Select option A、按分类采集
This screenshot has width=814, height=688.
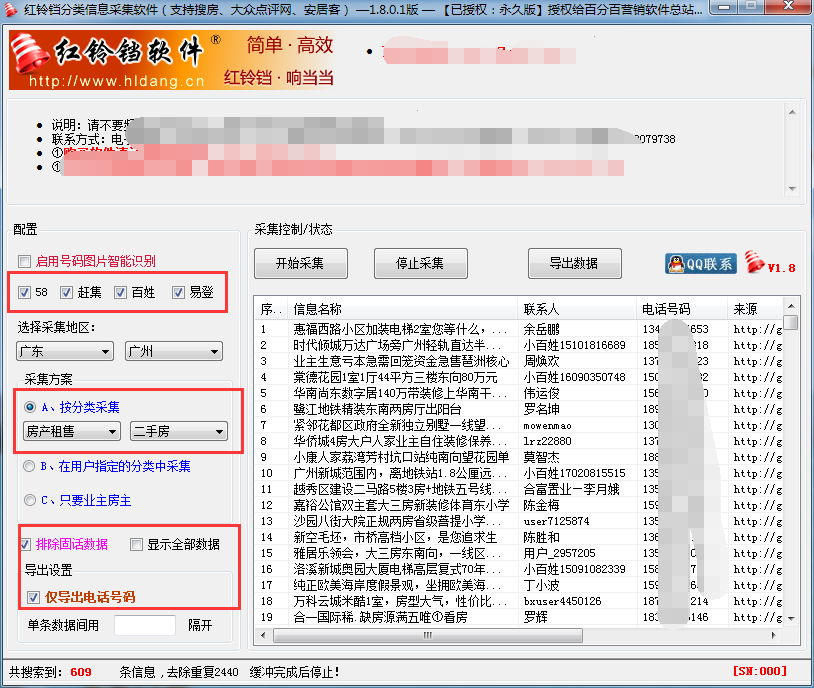30,407
